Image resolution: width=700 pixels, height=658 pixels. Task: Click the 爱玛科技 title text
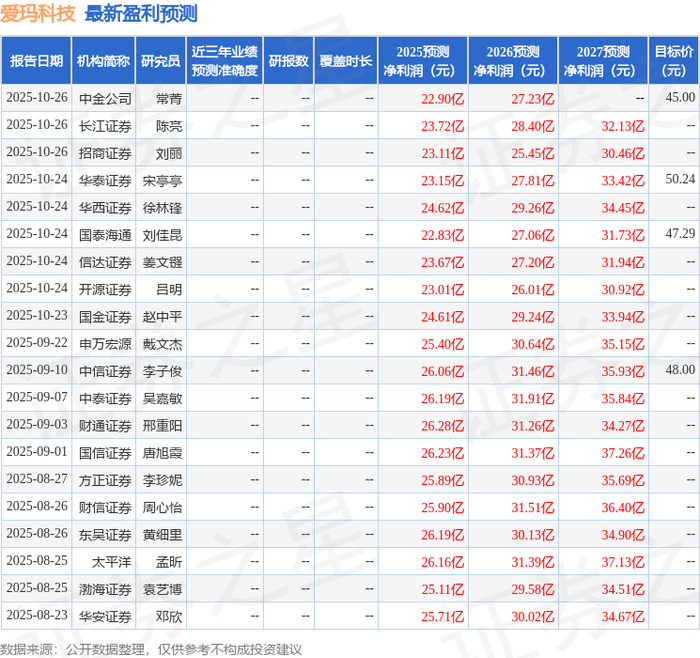38,13
